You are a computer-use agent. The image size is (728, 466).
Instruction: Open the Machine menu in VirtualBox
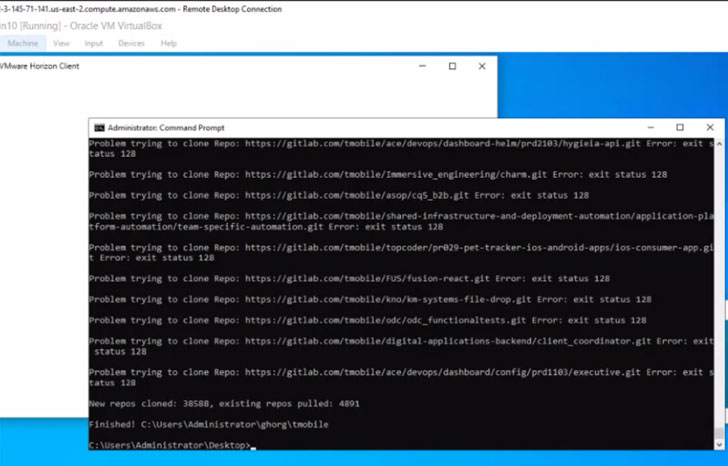[22, 43]
